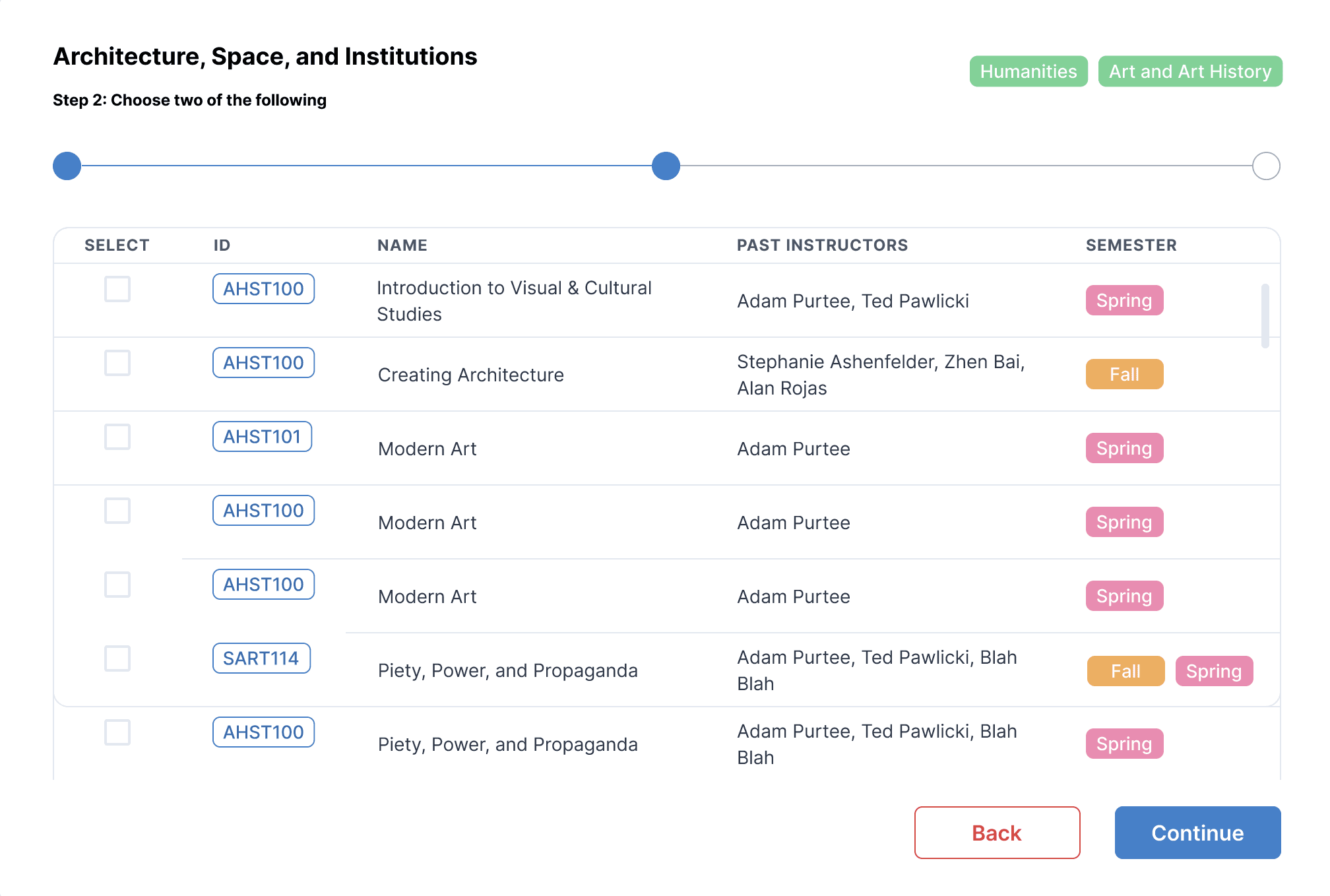Click the PAST INSTRUCTORS column header

(822, 245)
